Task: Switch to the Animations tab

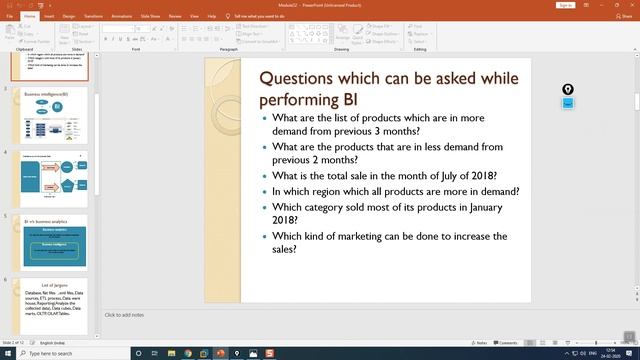Action: pos(122,16)
